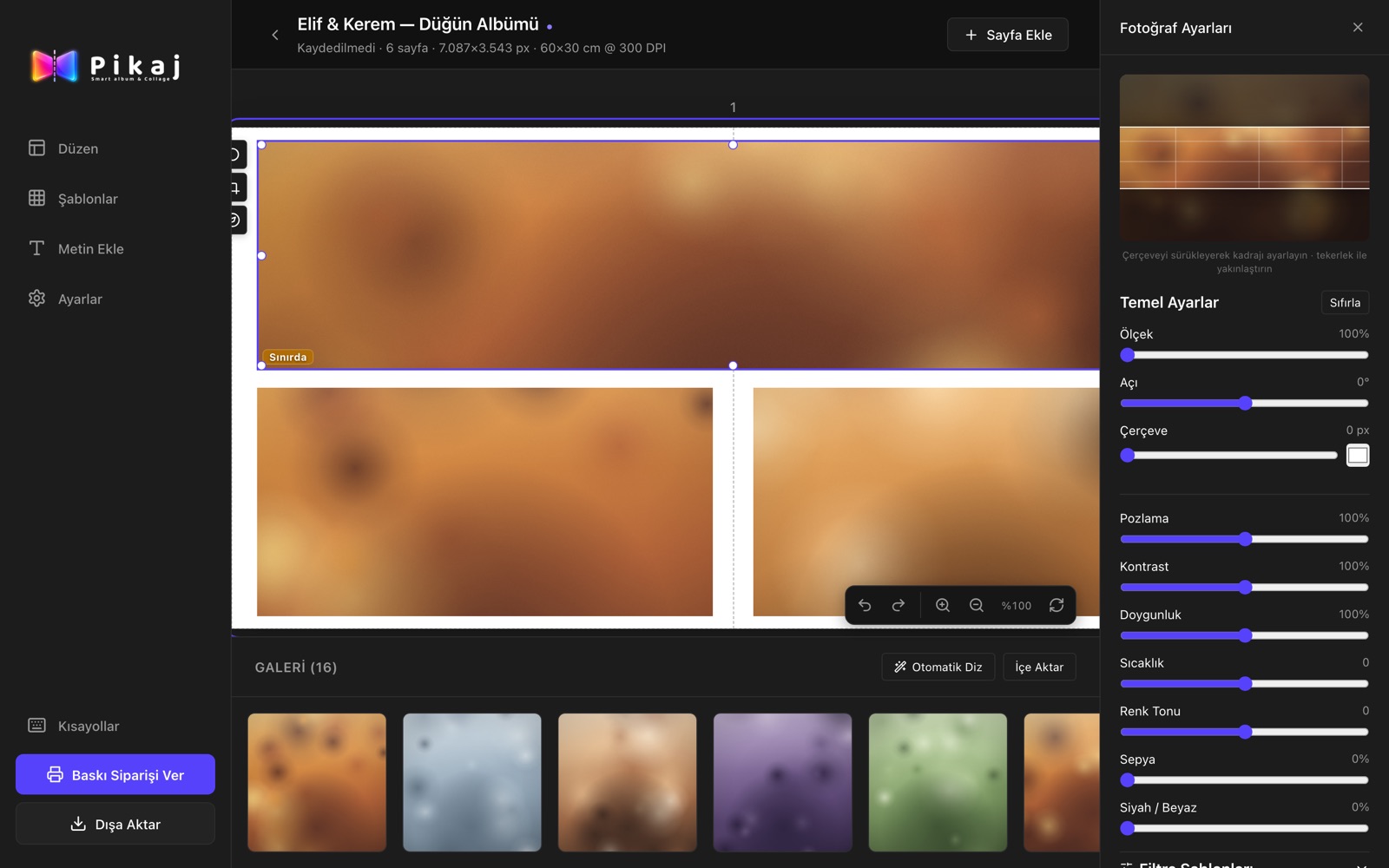Image resolution: width=1389 pixels, height=868 pixels.
Task: Run Otomatik Diz on the gallery
Action: (938, 667)
